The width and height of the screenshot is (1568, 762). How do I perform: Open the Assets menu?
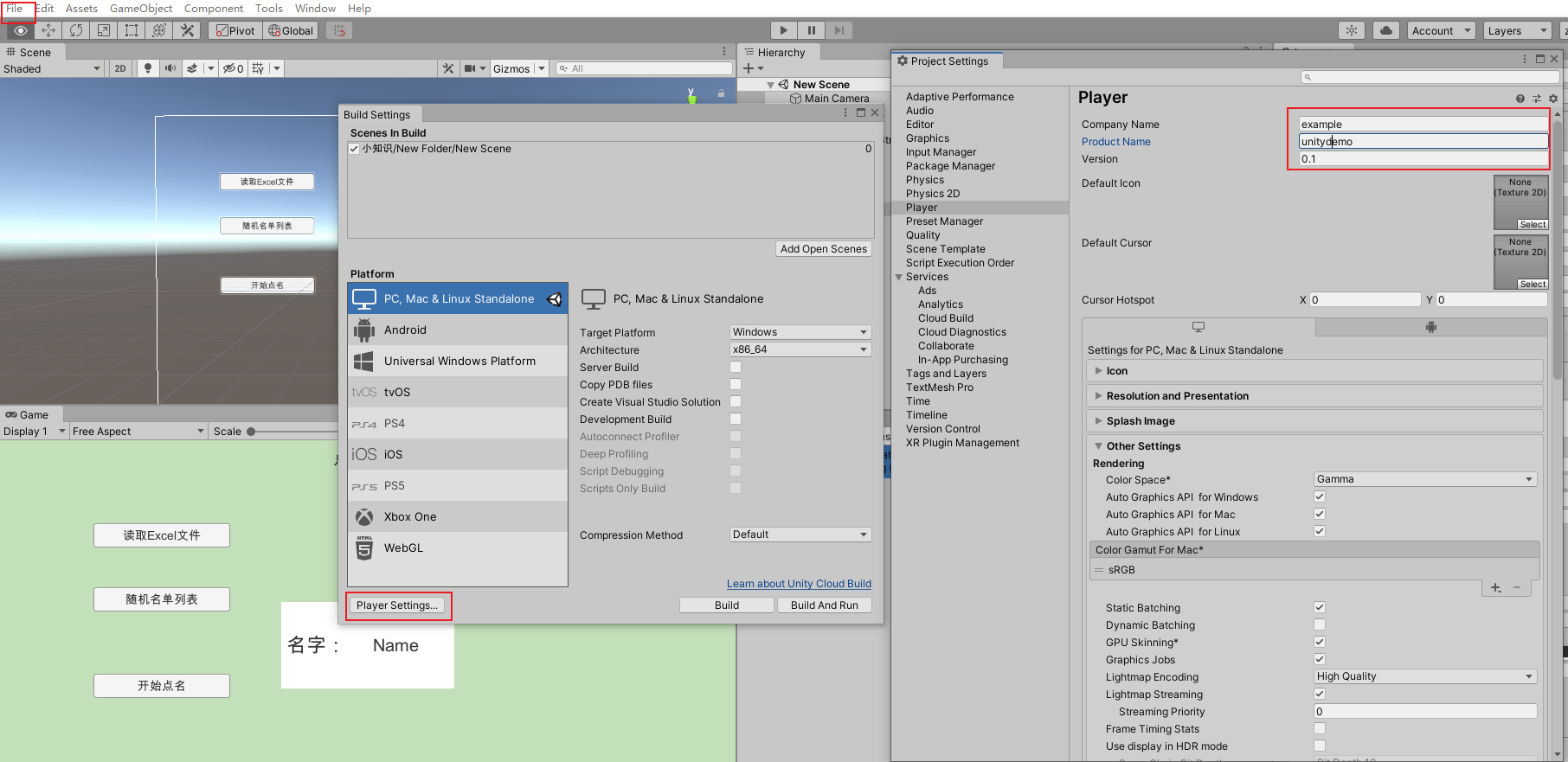coord(81,9)
